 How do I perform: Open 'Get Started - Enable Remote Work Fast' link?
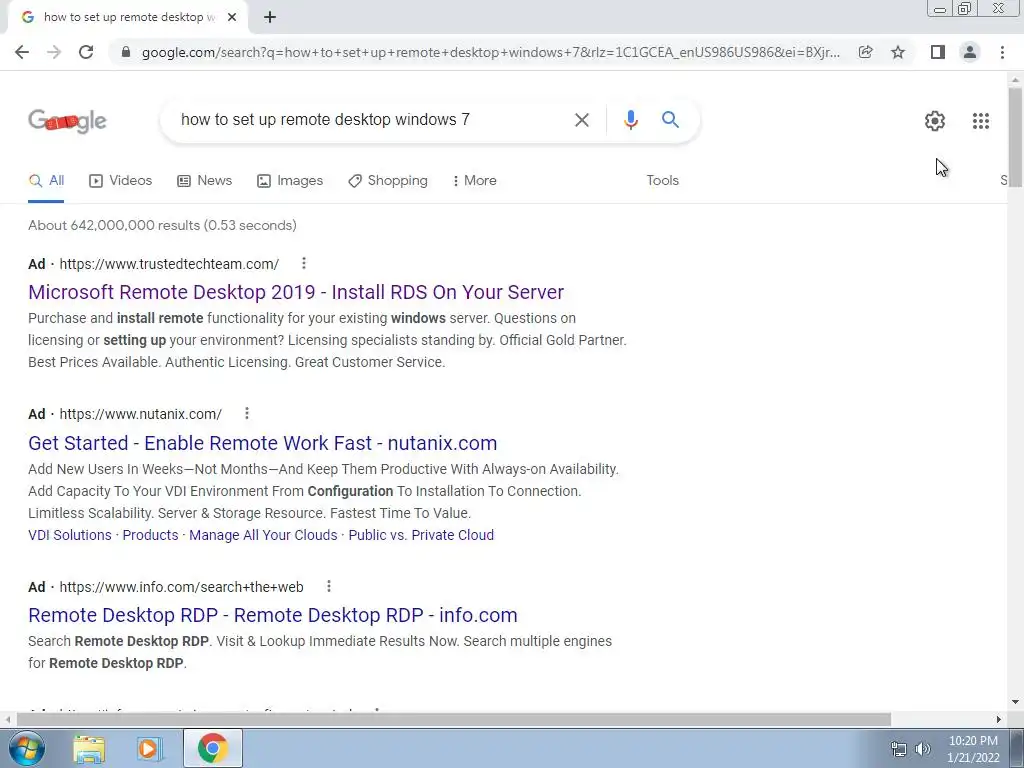click(263, 443)
